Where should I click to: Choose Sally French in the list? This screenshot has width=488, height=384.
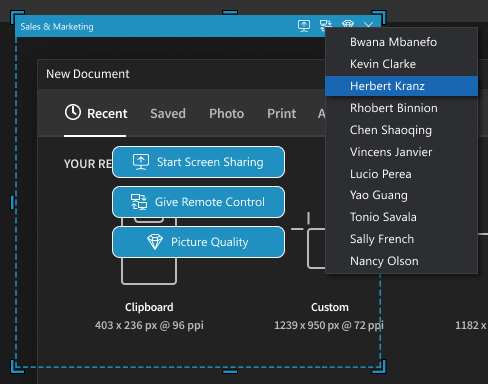tap(401, 239)
